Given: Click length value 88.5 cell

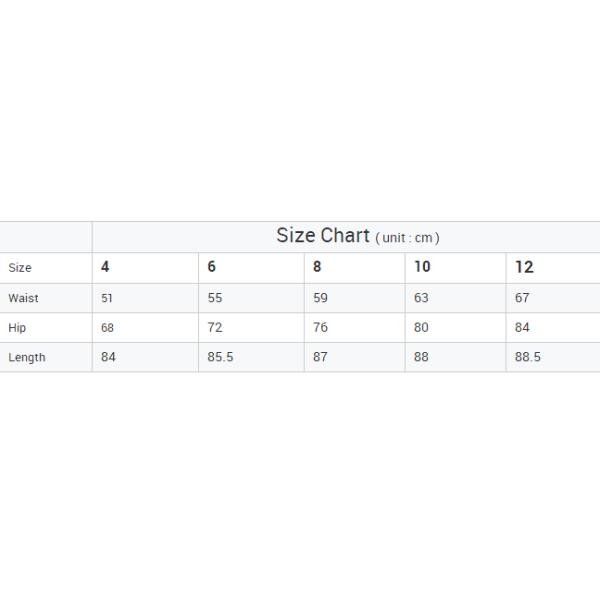Looking at the screenshot, I should click(x=528, y=358).
